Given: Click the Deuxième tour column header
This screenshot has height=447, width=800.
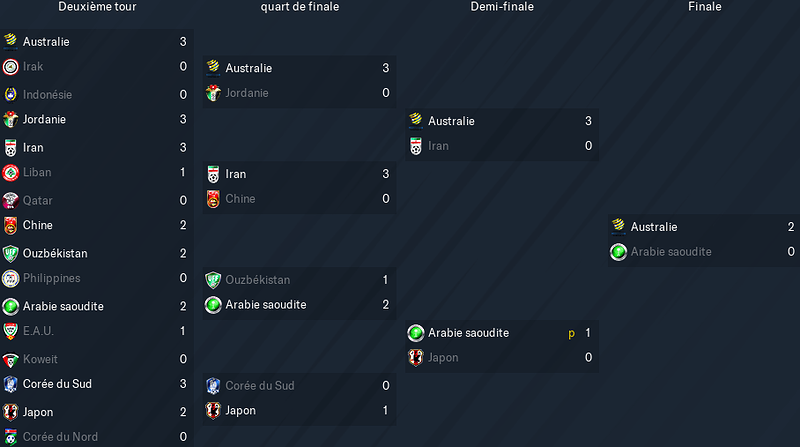Looking at the screenshot, I should coord(97,7).
